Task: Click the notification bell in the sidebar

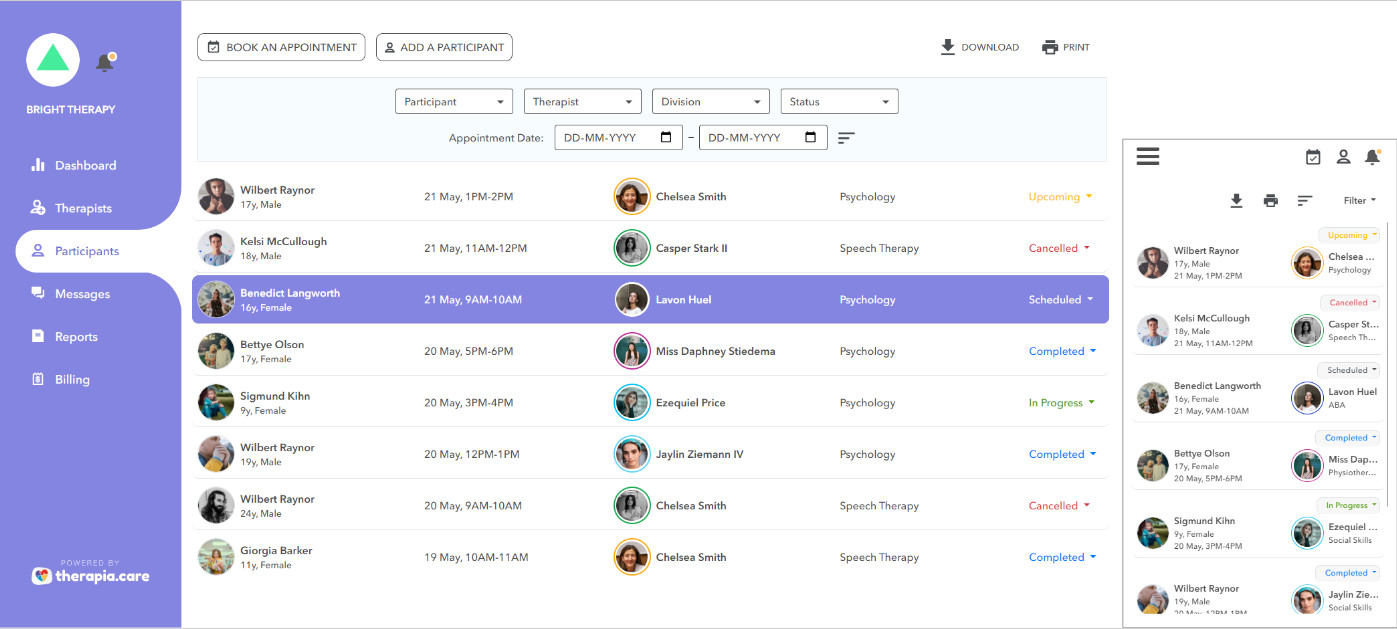Action: (104, 63)
